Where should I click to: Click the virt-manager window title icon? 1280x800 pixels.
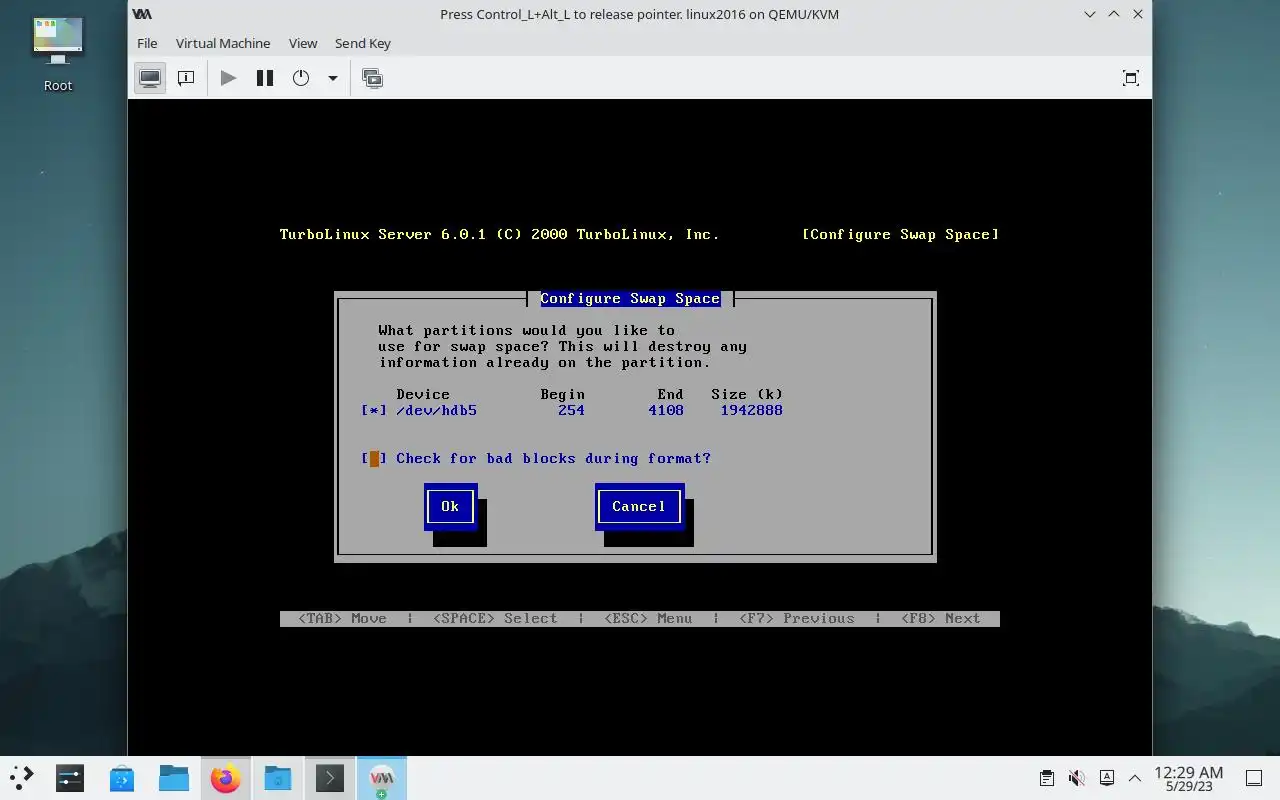[x=143, y=14]
